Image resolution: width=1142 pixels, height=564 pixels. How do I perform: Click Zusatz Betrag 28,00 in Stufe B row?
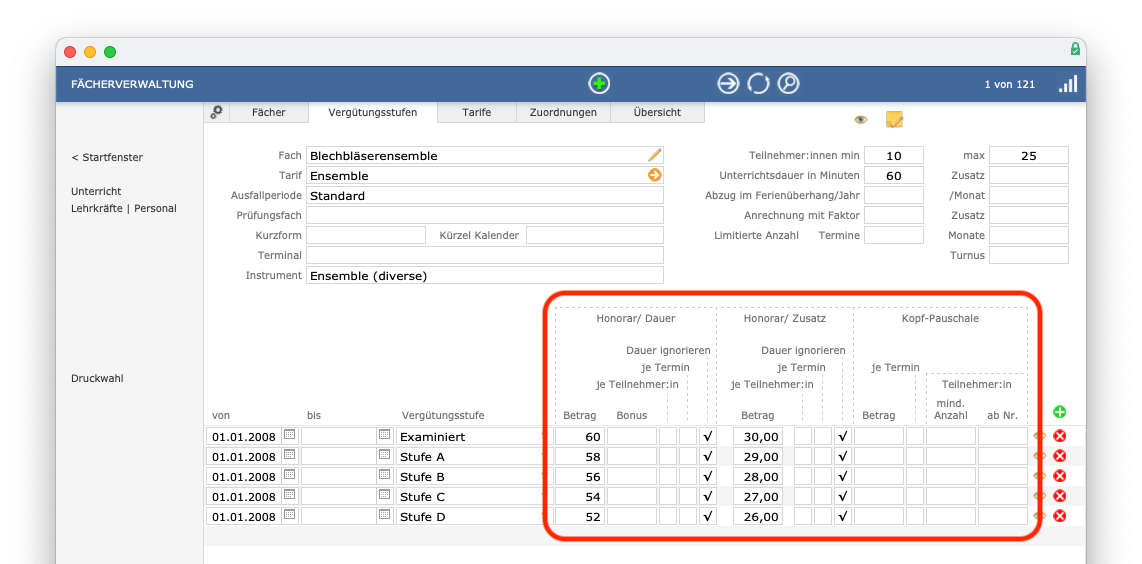[758, 476]
